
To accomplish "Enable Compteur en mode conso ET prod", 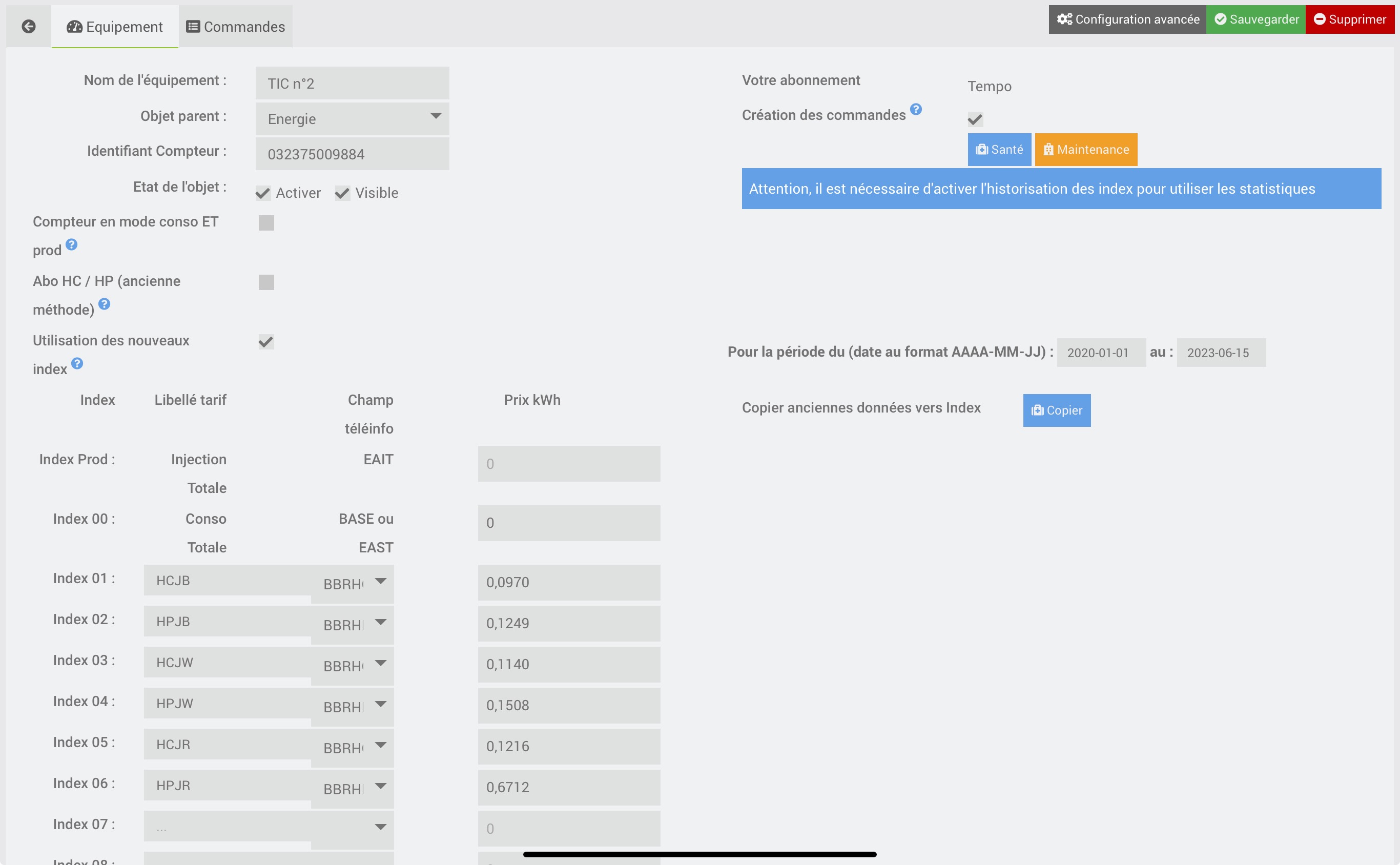I will tap(266, 222).
